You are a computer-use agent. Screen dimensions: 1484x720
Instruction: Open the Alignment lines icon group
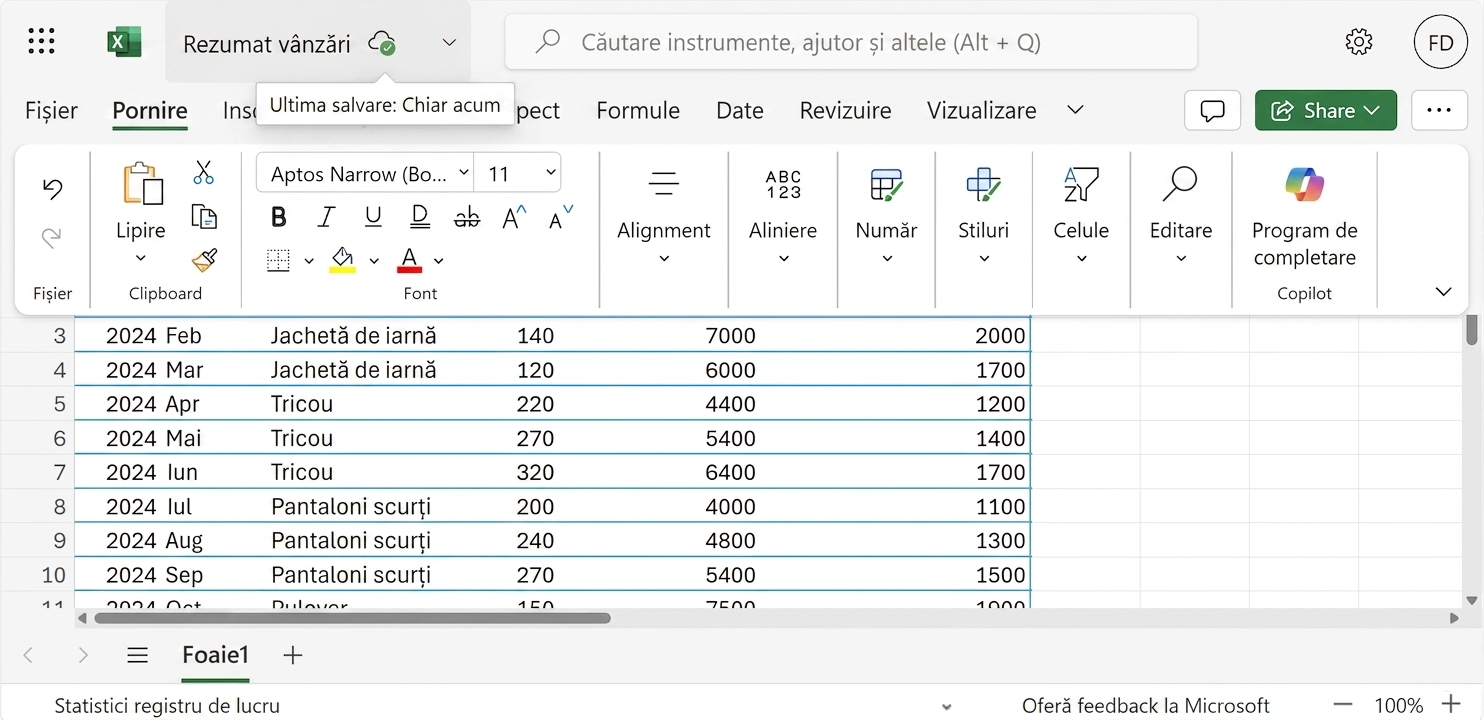point(664,184)
